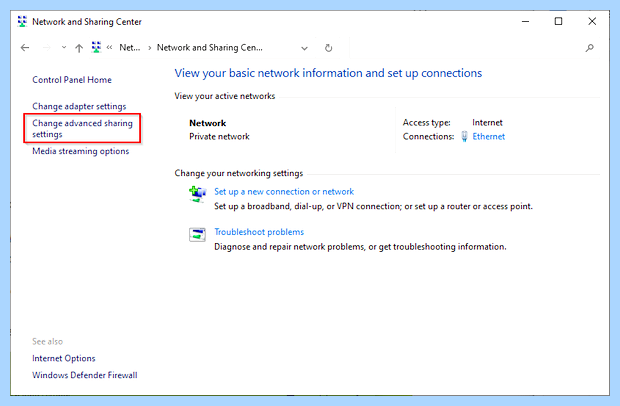Open Media streaming options
Screen dimensions: 620x406
pos(81,151)
